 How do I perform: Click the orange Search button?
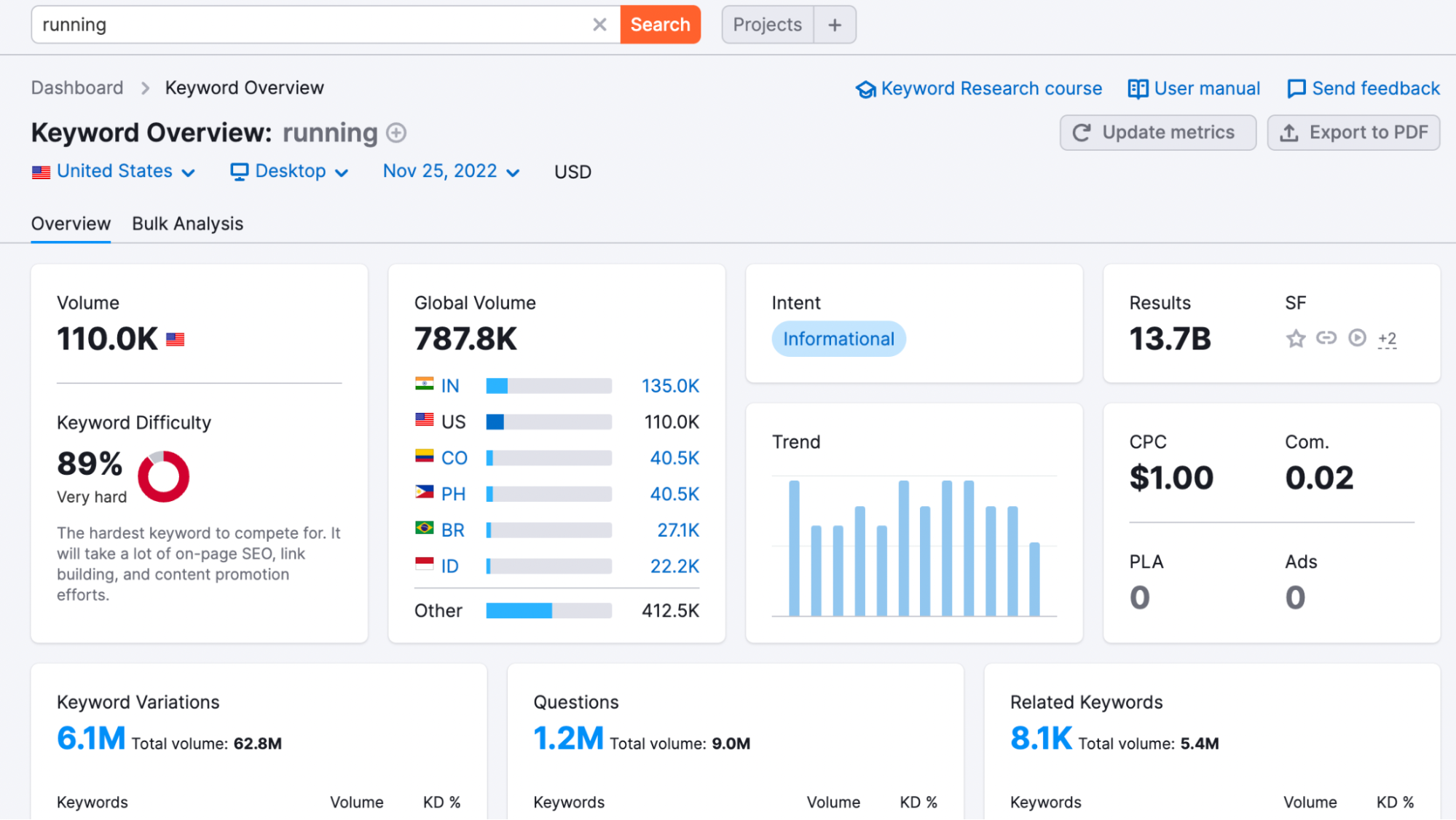click(x=660, y=25)
